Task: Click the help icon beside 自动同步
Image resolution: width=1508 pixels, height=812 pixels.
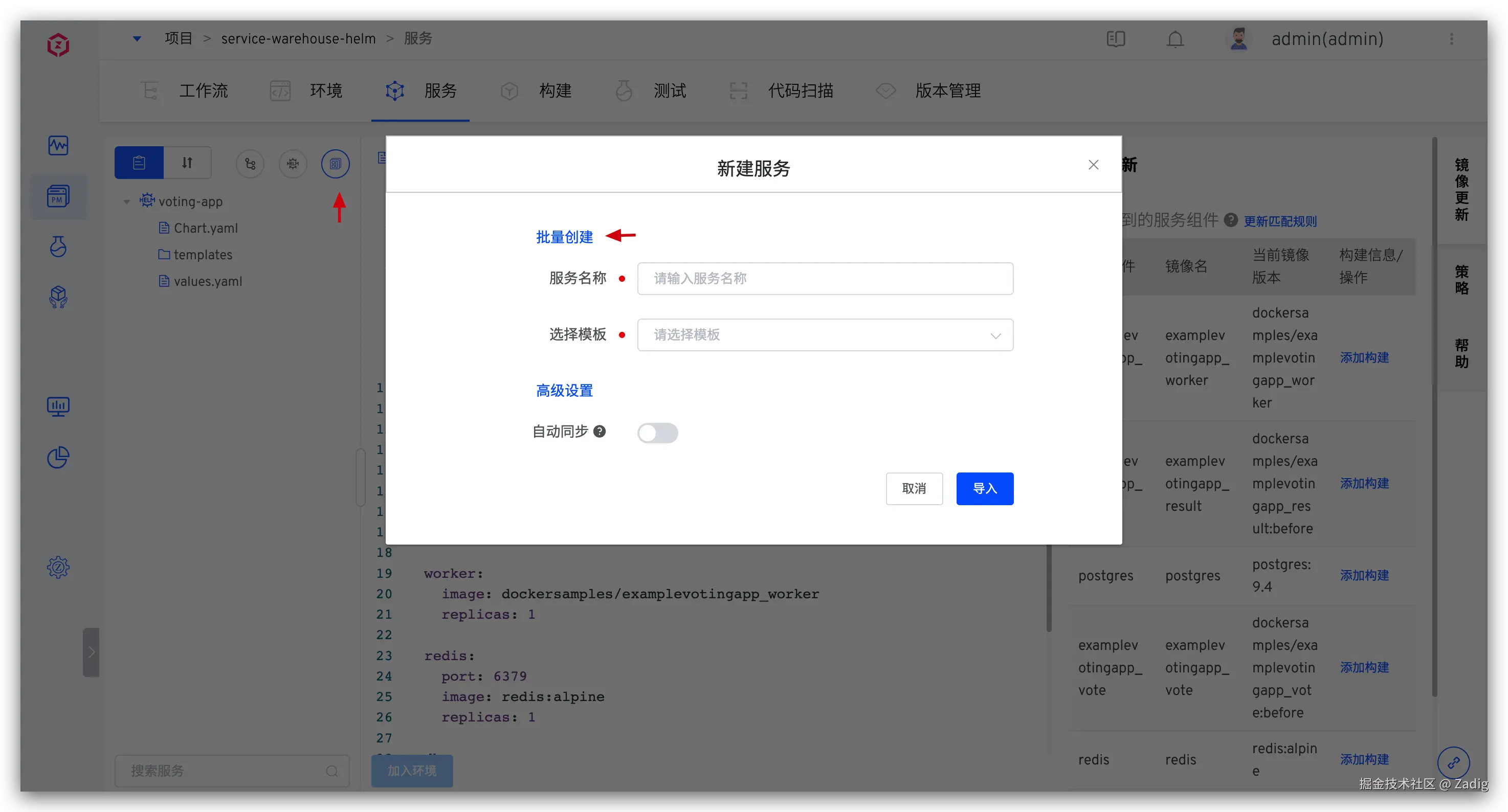Action: [599, 431]
